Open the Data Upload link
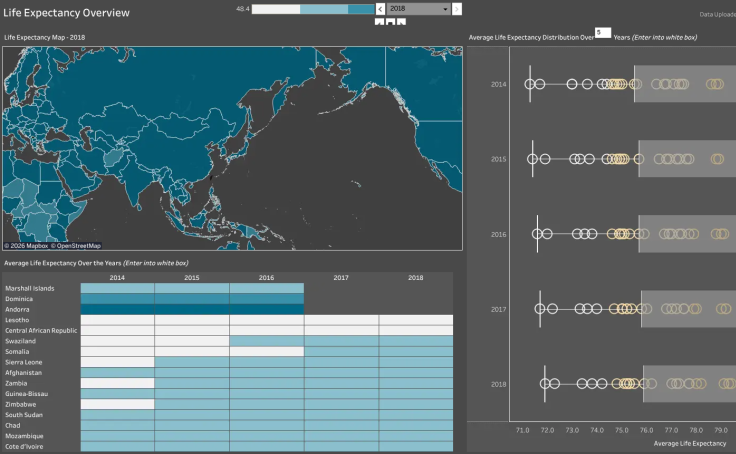The image size is (736, 454). coord(717,15)
